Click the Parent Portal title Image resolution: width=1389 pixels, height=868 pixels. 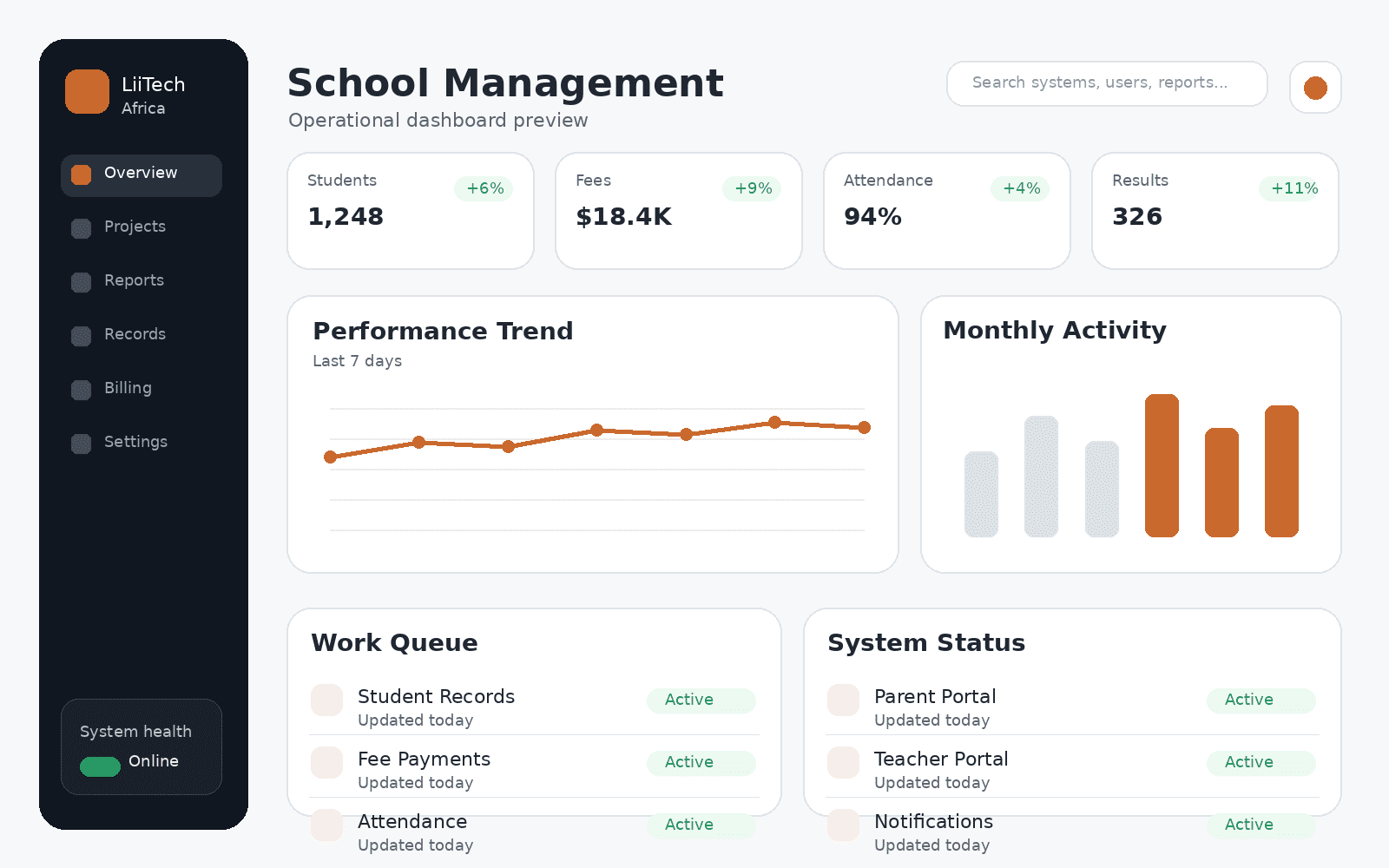coord(935,696)
